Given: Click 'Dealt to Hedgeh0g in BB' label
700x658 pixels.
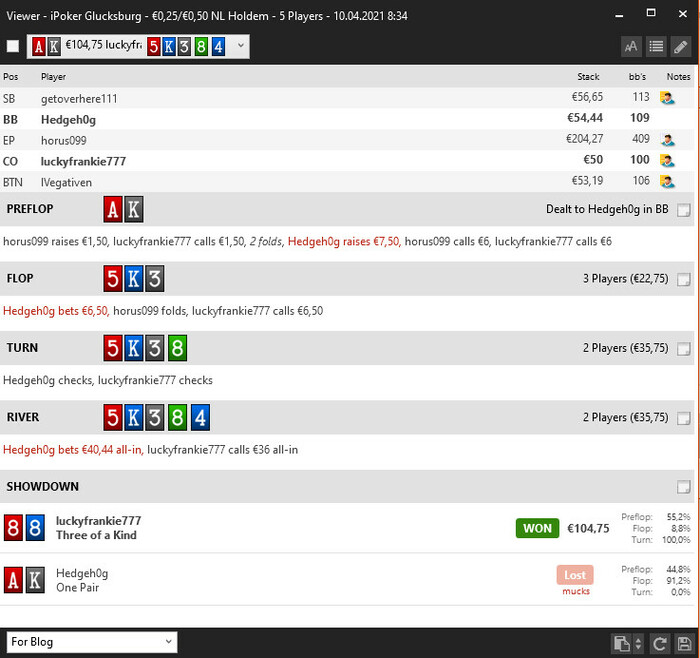Looking at the screenshot, I should [607, 209].
